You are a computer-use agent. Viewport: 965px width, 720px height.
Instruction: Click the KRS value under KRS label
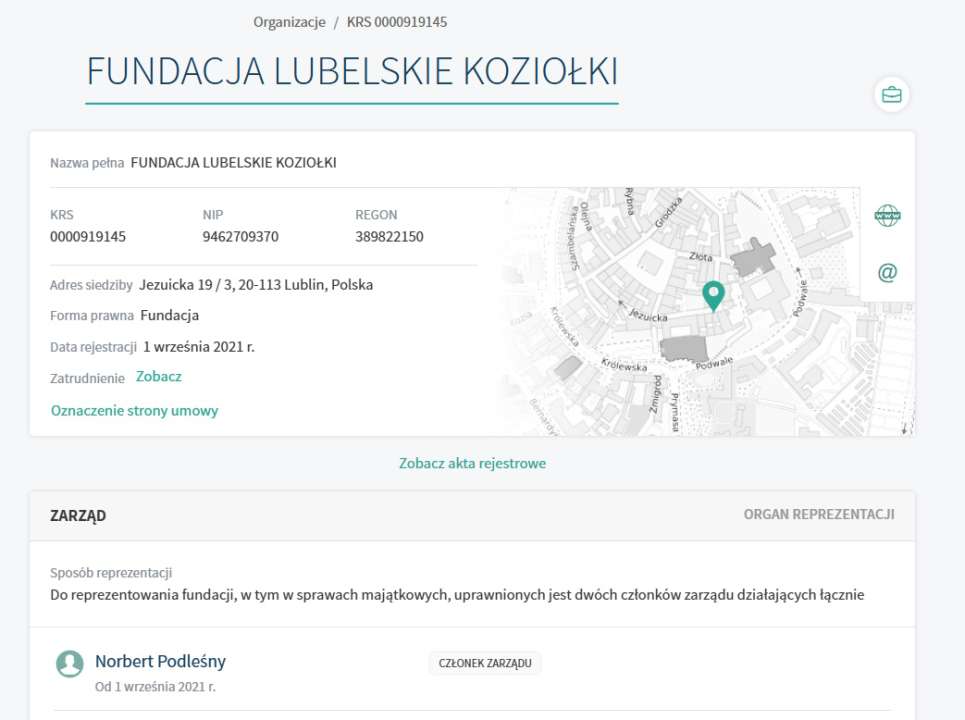tap(88, 237)
